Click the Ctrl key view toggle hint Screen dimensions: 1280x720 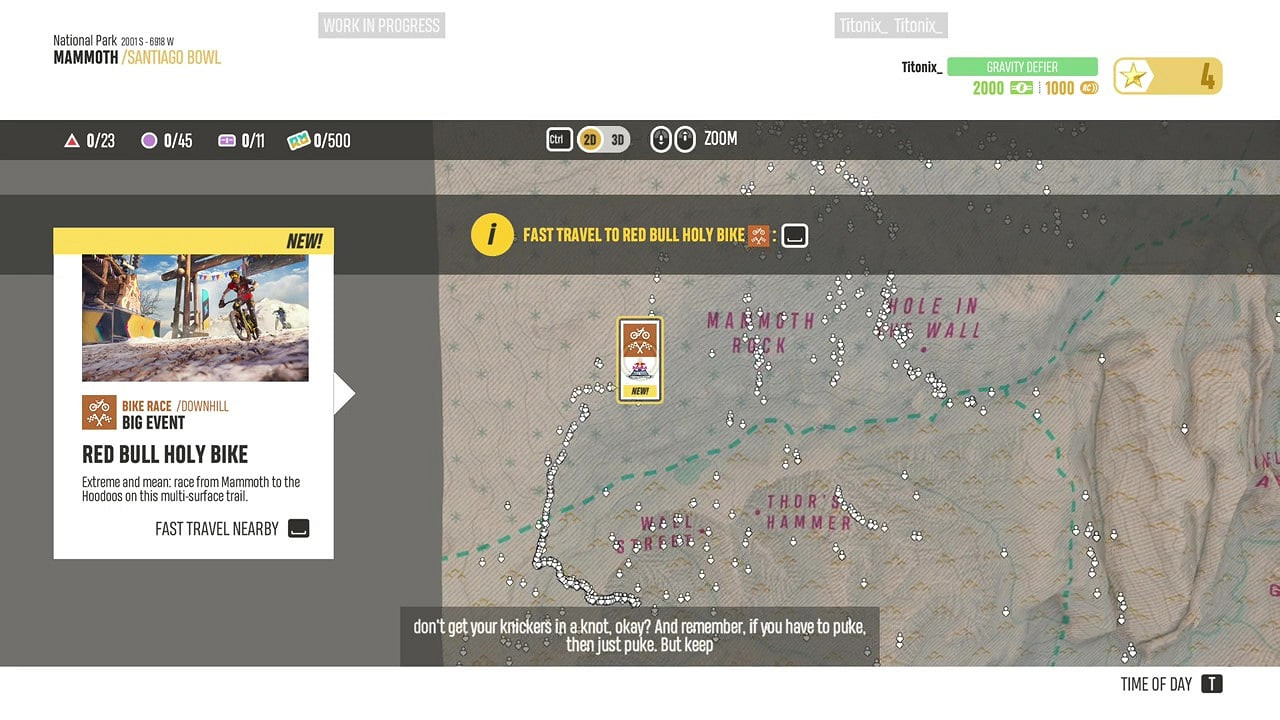pyautogui.click(x=559, y=140)
